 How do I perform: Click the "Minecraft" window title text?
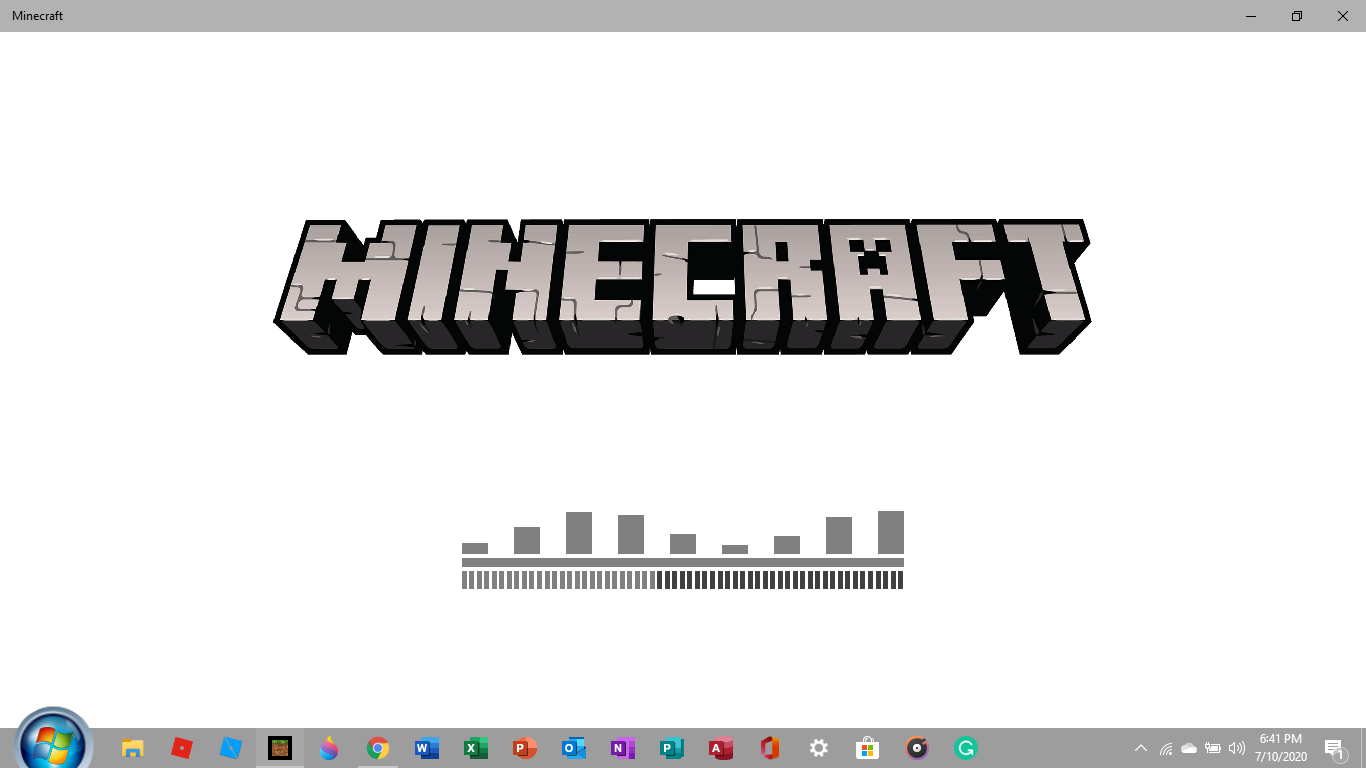tap(37, 16)
